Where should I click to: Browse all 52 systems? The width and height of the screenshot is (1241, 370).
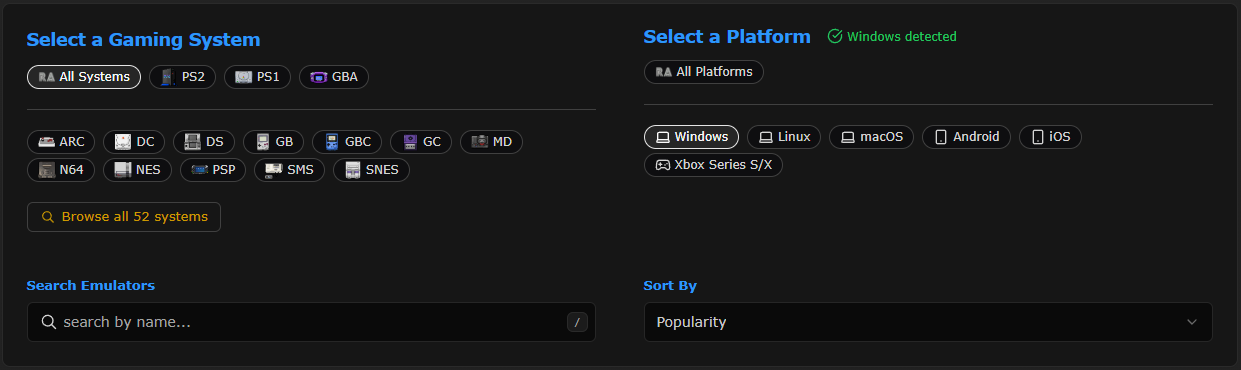124,217
